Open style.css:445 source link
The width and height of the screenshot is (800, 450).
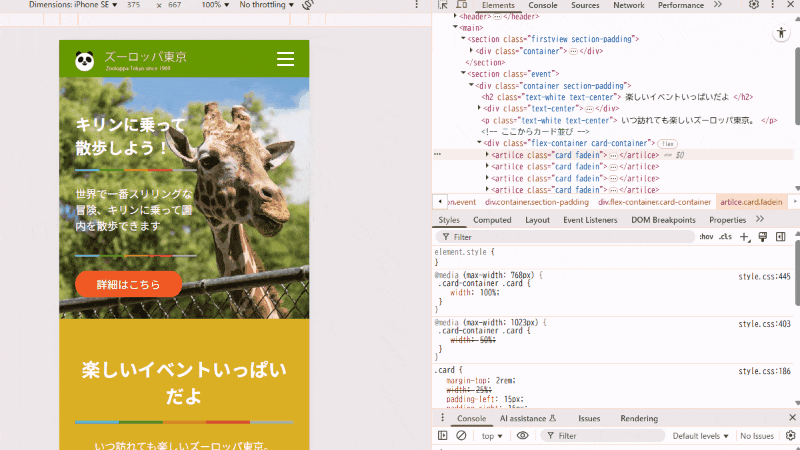click(764, 277)
